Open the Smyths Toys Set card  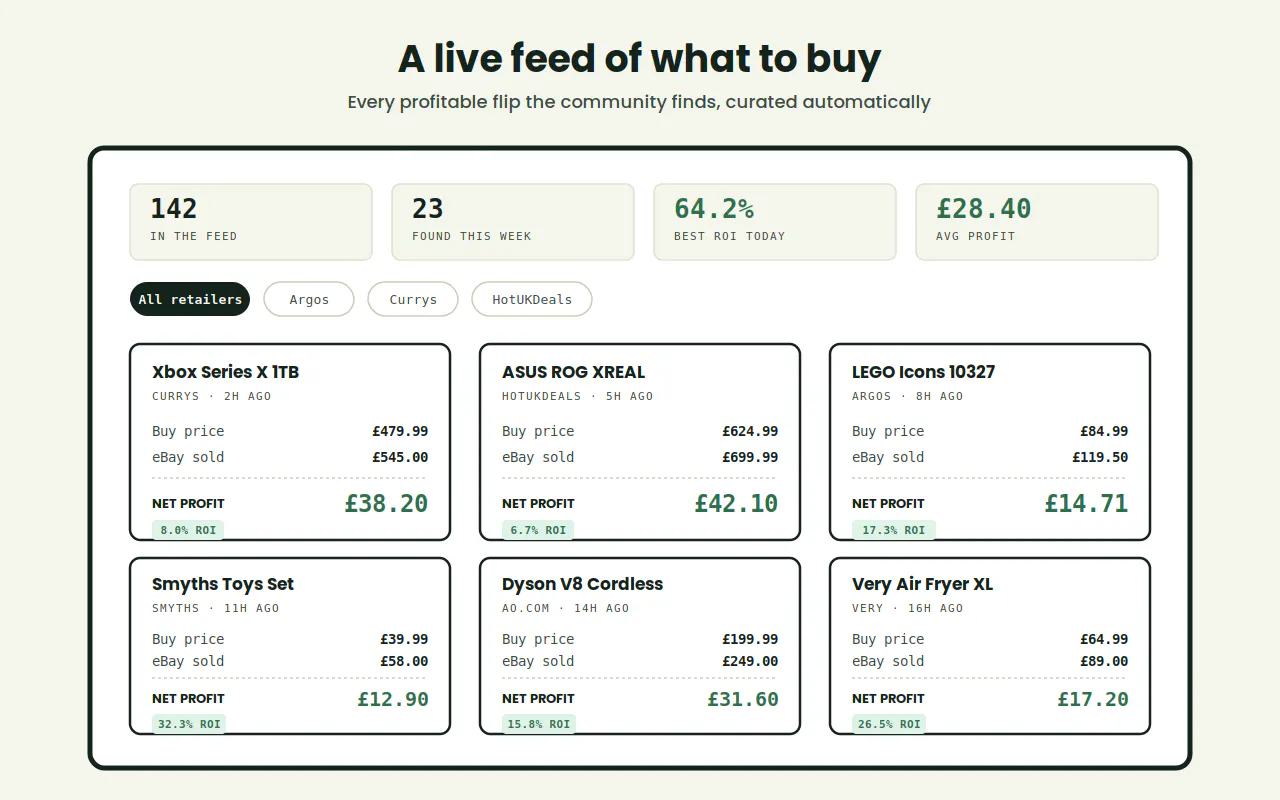(x=290, y=646)
